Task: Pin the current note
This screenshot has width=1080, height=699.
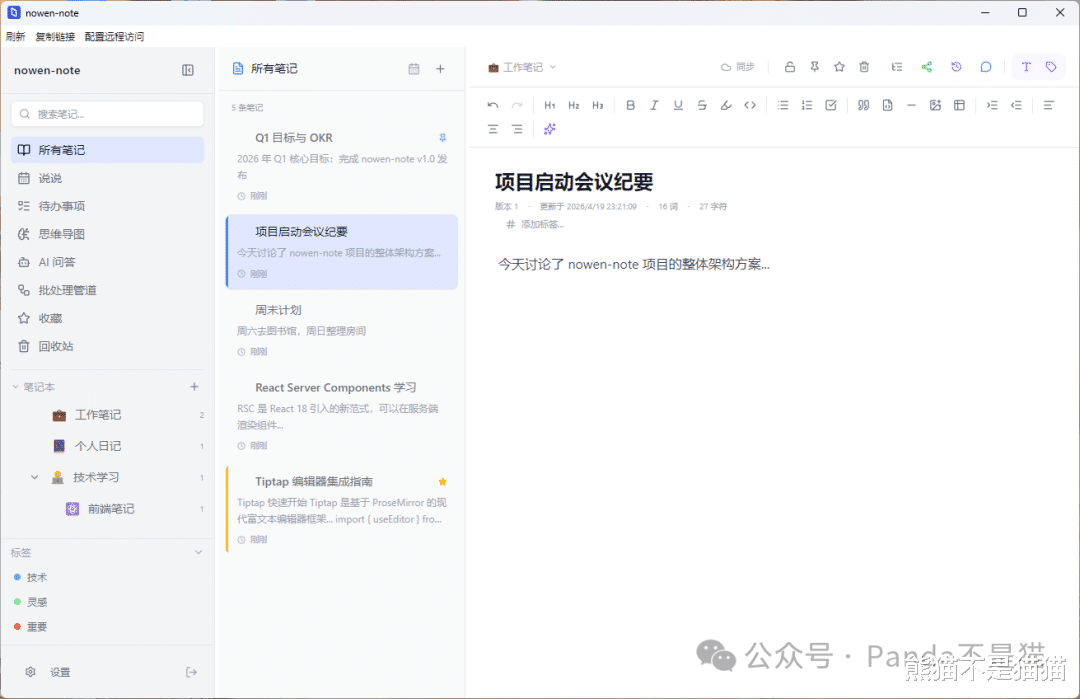Action: (x=814, y=67)
